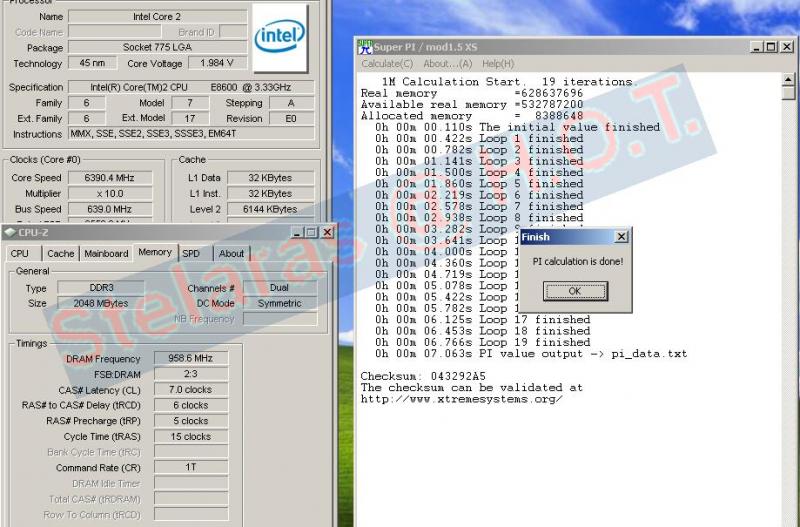Click the Ext. Model field 17

[x=190, y=118]
